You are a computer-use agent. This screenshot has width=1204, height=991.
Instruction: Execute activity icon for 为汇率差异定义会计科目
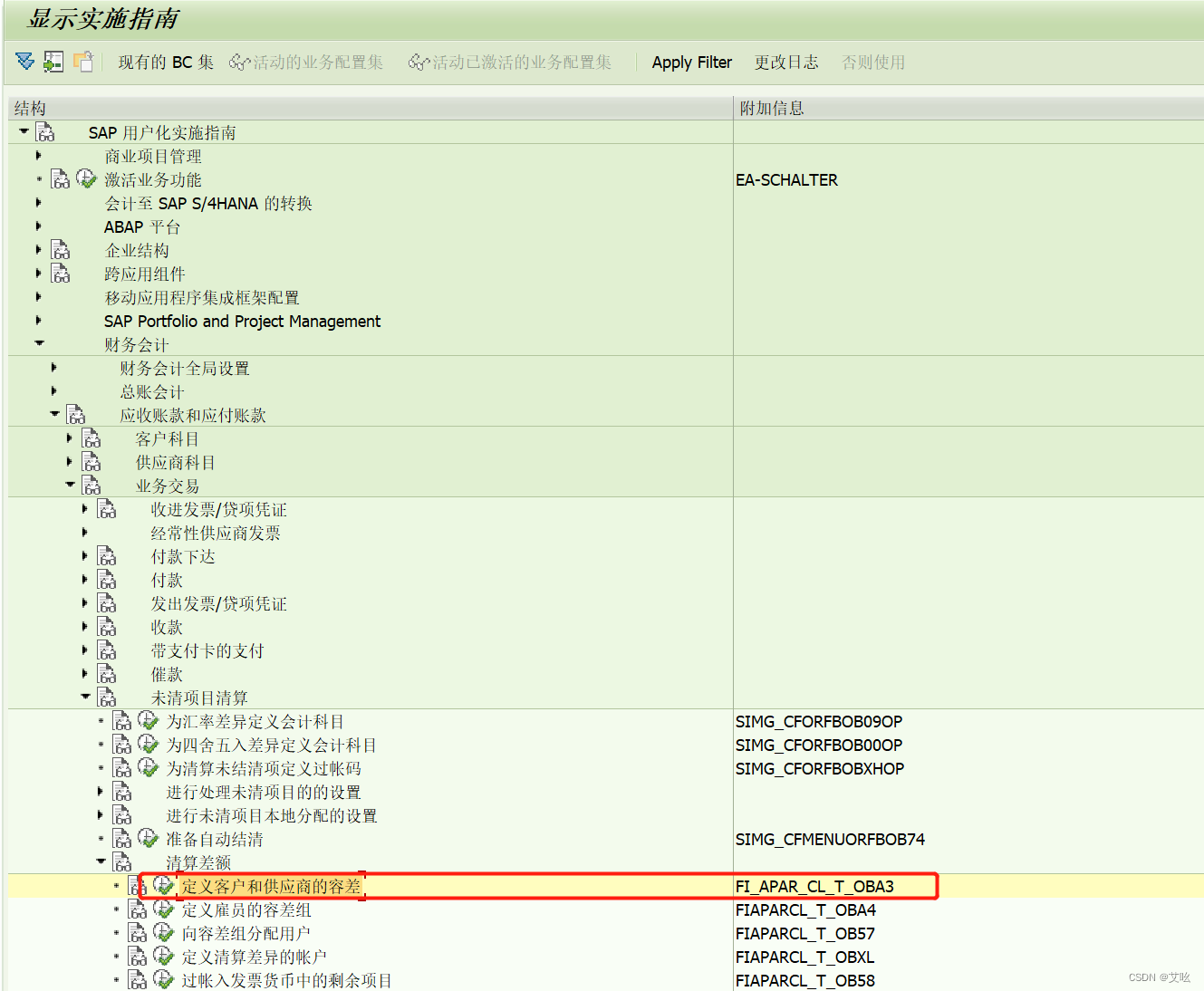[x=148, y=720]
